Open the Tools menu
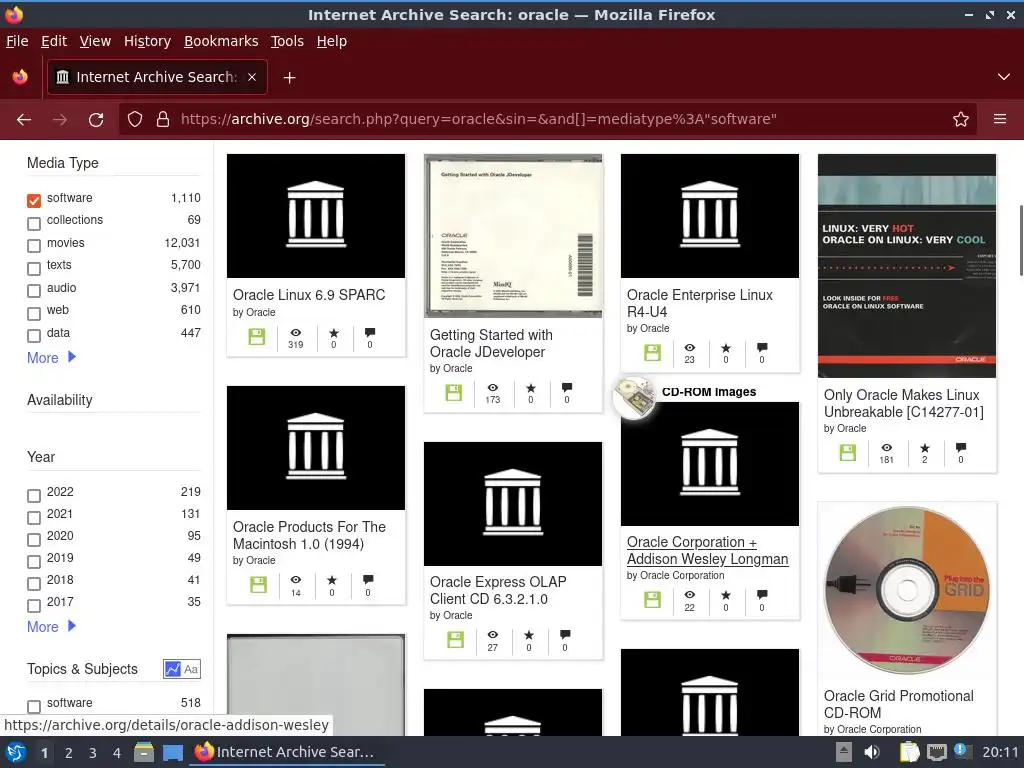The image size is (1024, 768). pyautogui.click(x=287, y=41)
